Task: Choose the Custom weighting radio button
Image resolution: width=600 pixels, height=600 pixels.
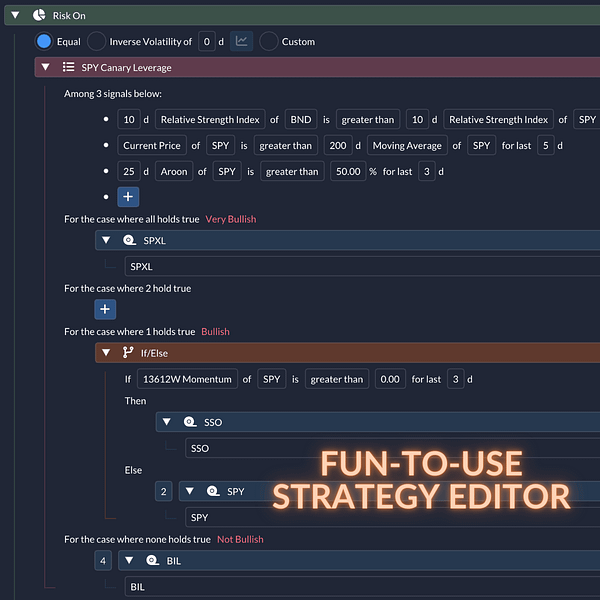Action: pos(269,41)
